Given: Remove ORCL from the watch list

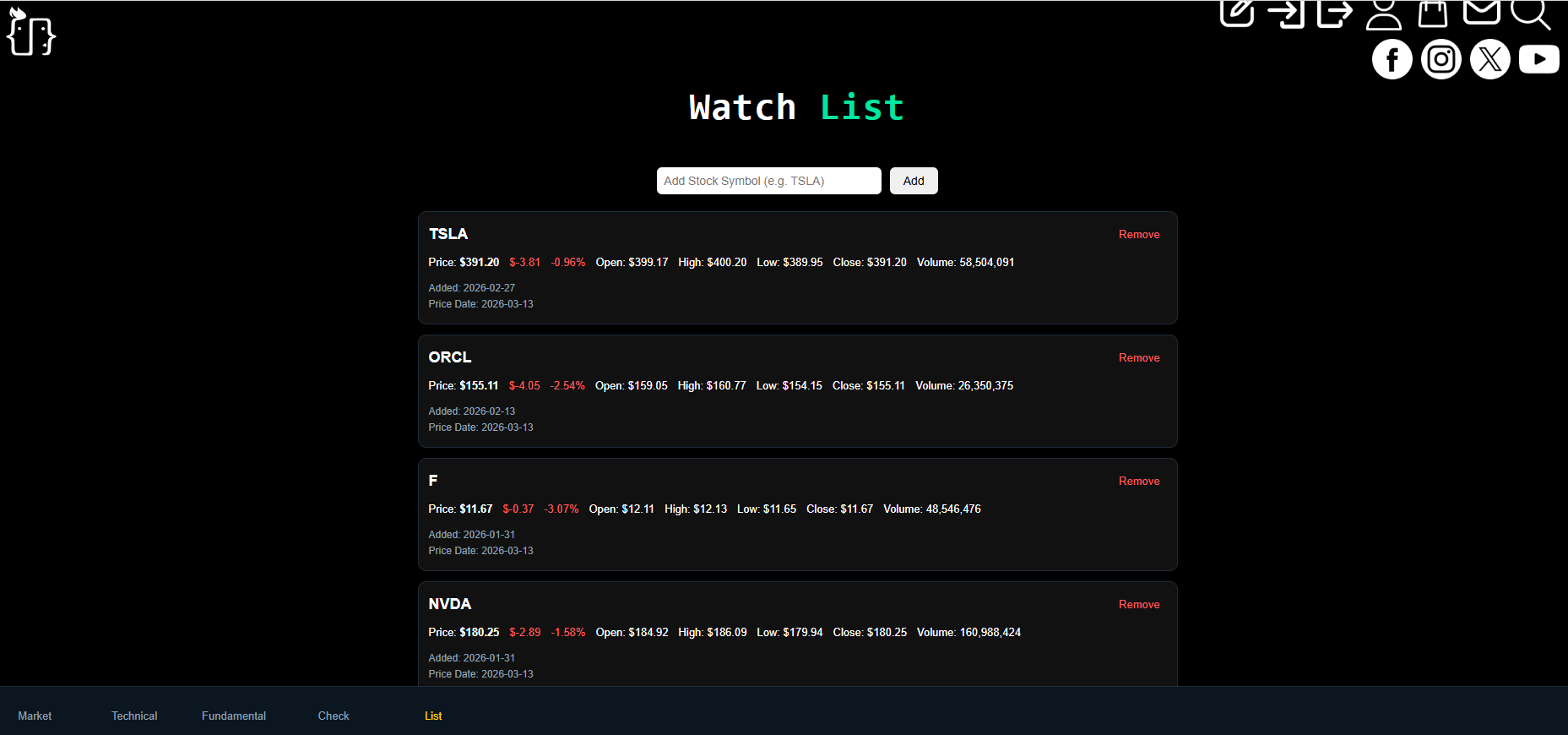Looking at the screenshot, I should tap(1139, 357).
